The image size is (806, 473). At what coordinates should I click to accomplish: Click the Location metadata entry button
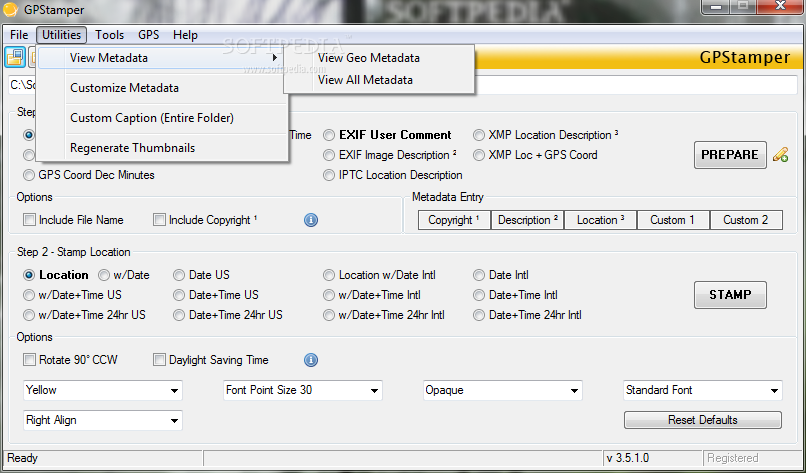600,220
